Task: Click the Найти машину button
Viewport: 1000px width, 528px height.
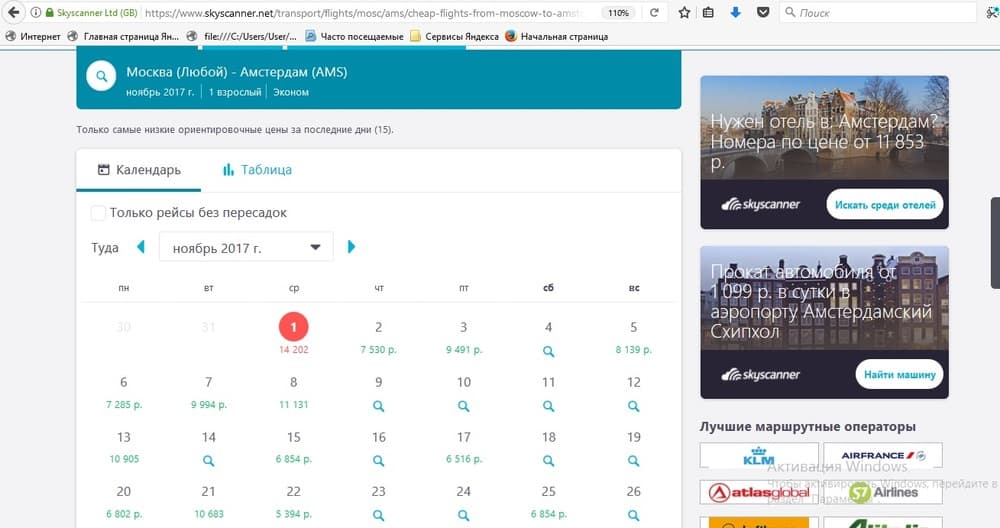Action: tap(899, 374)
